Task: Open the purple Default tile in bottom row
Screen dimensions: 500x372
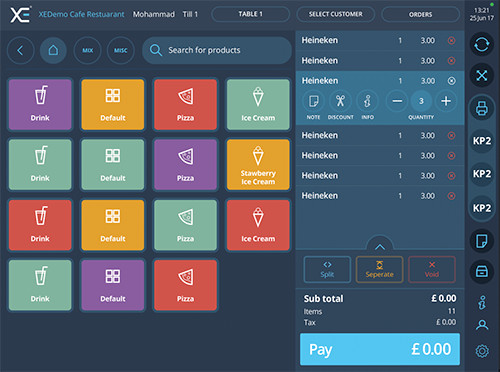Action: (113, 285)
